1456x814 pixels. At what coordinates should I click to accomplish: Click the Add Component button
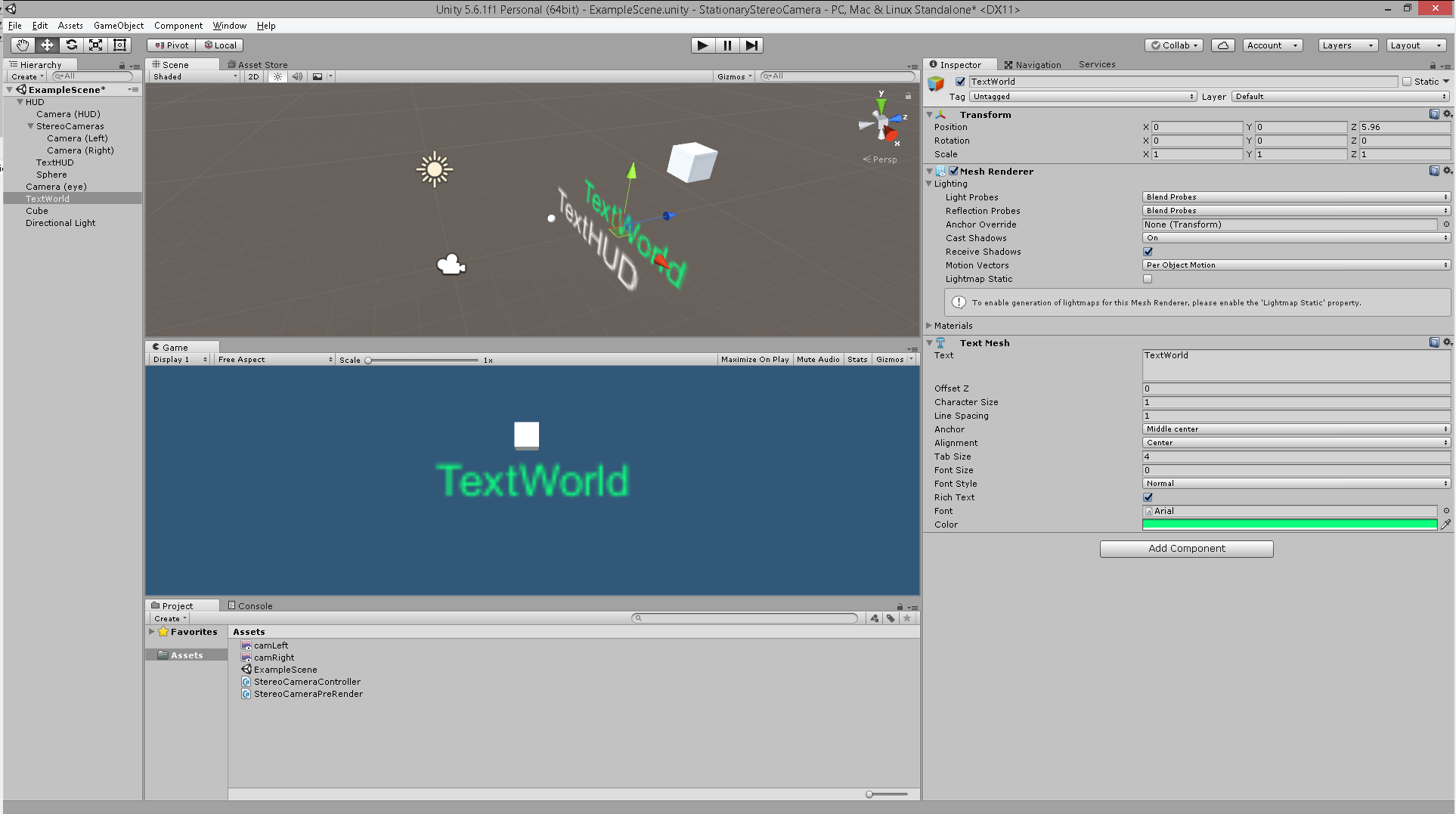(1186, 549)
